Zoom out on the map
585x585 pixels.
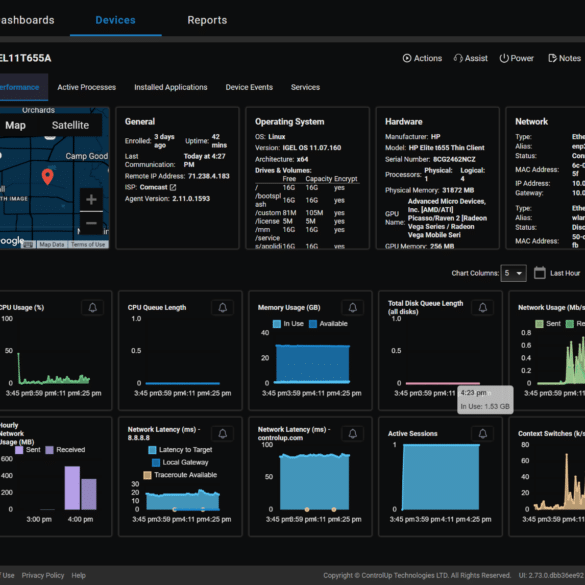(x=91, y=223)
